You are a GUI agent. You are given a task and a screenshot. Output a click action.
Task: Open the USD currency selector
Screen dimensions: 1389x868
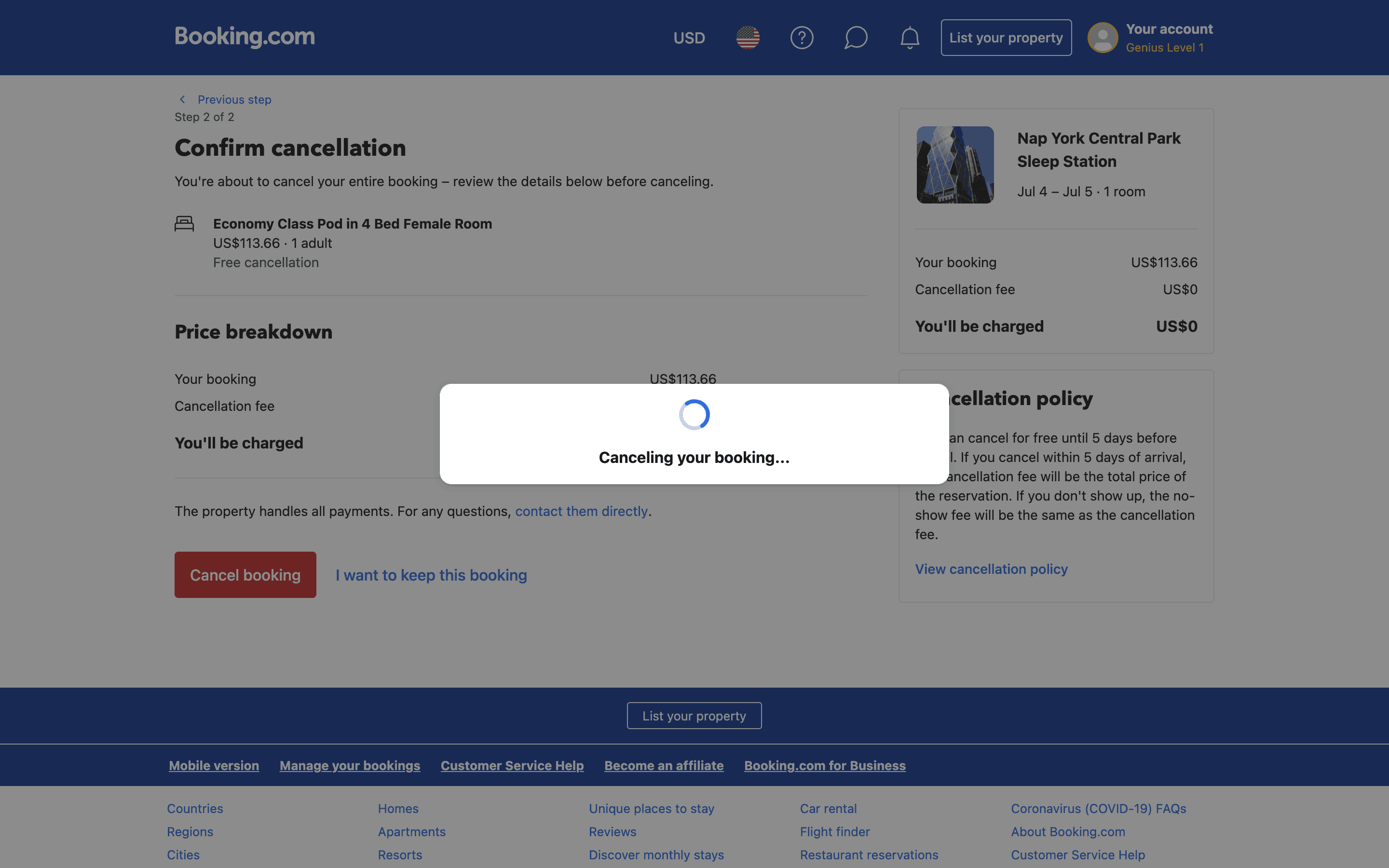(x=689, y=38)
